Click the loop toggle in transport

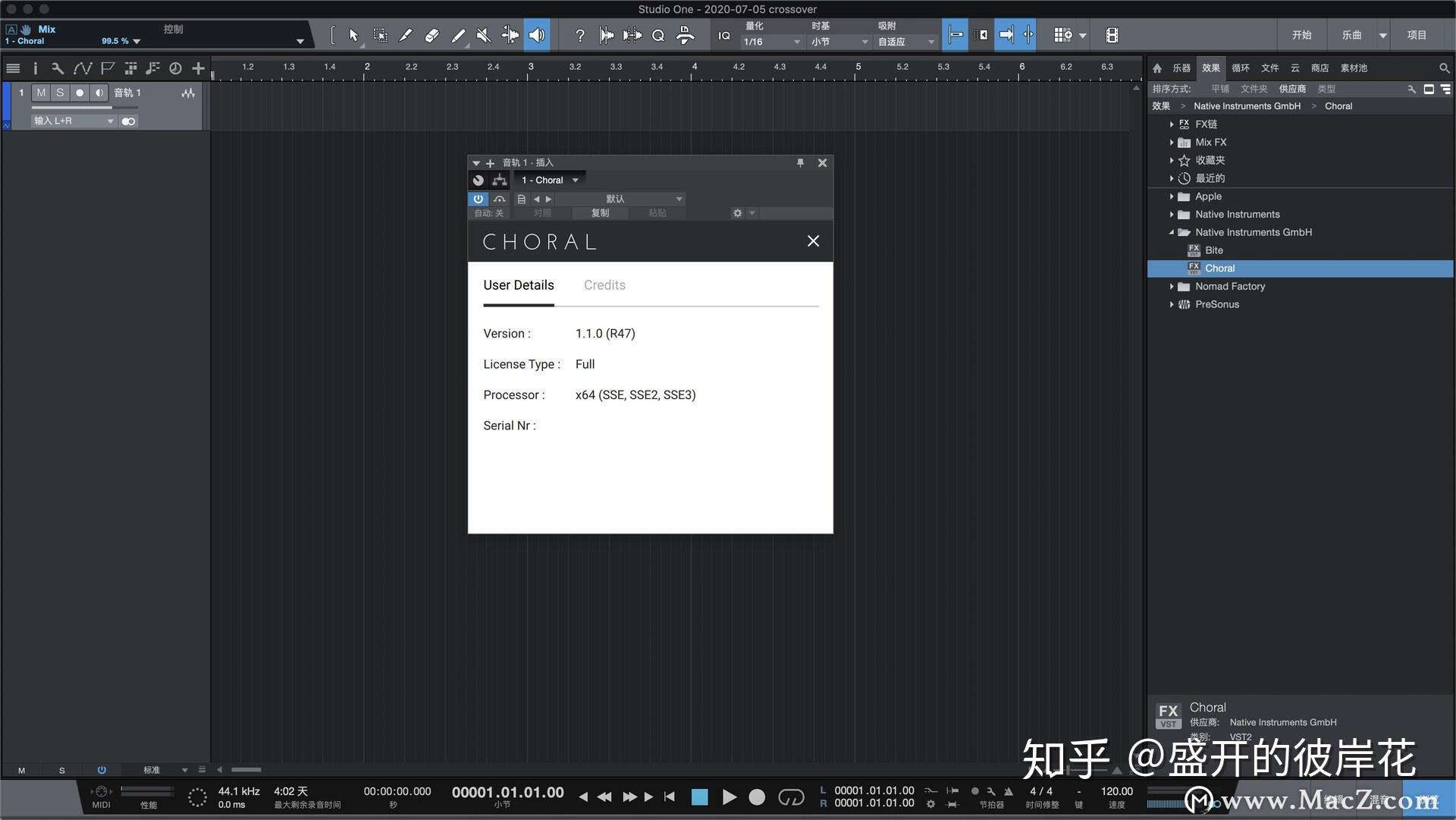tap(791, 797)
